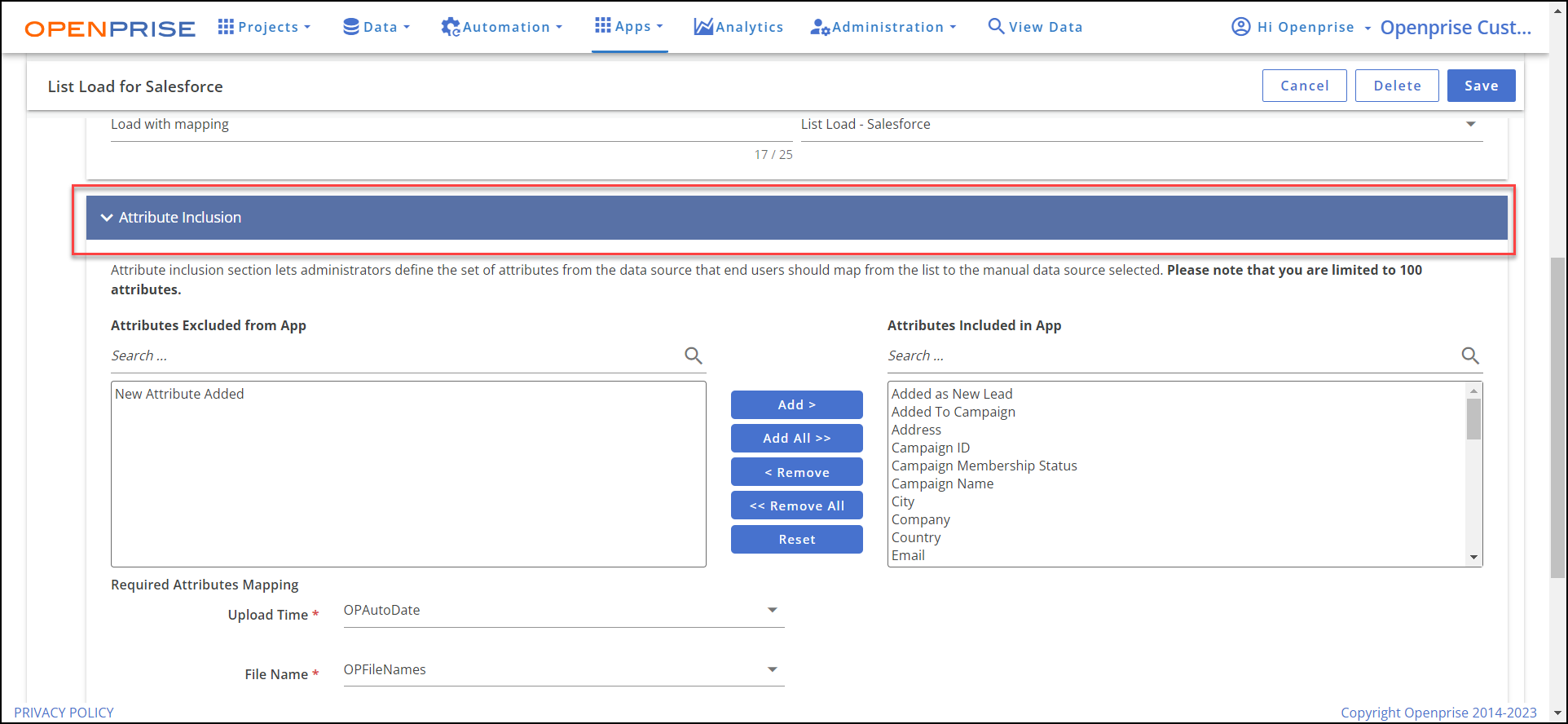
Task: Click the Projects grid icon
Action: 226,27
